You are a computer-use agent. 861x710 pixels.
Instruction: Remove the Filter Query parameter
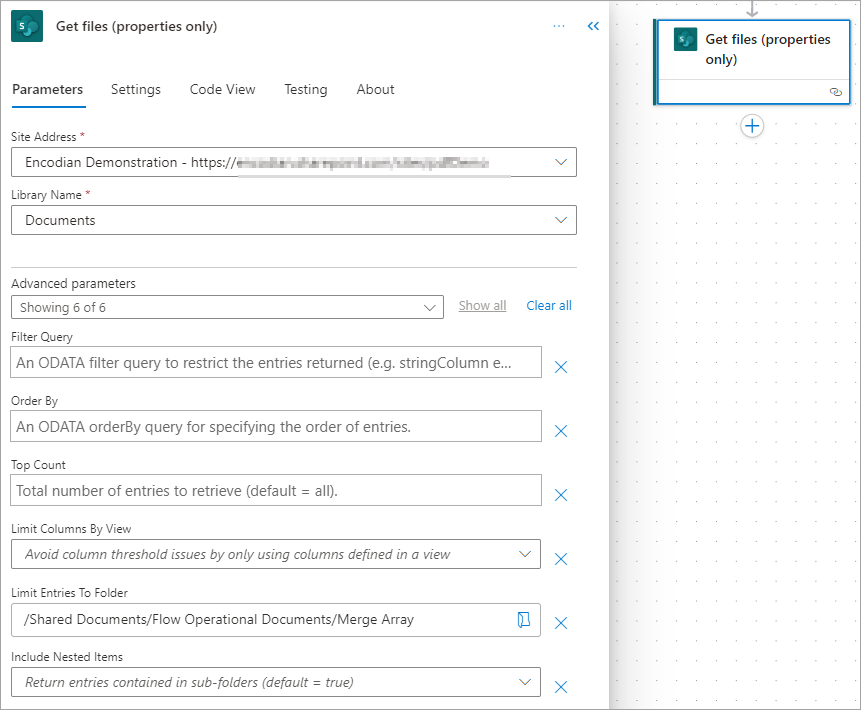[x=561, y=367]
